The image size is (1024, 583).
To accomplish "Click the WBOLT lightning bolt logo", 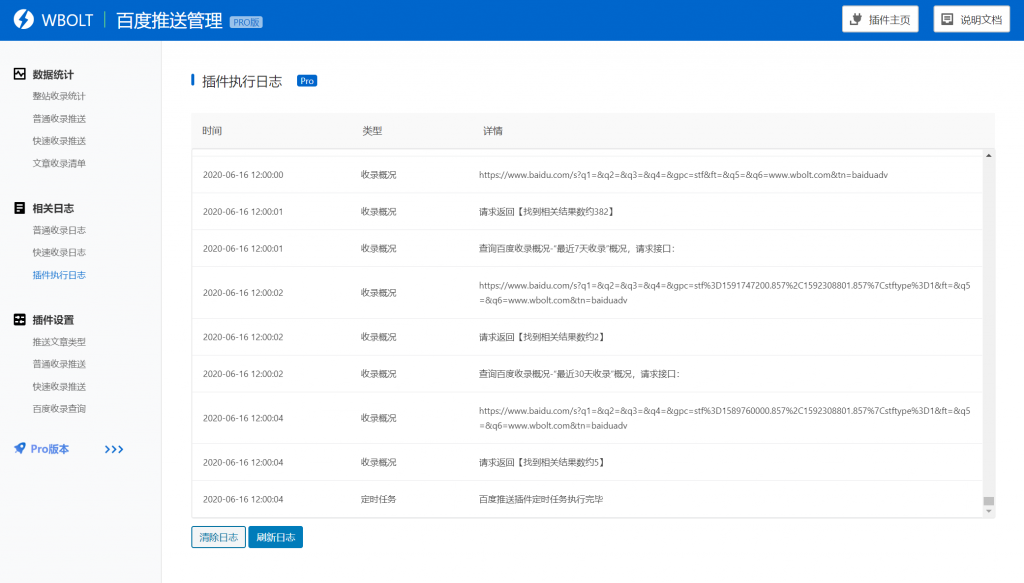I will [x=24, y=18].
